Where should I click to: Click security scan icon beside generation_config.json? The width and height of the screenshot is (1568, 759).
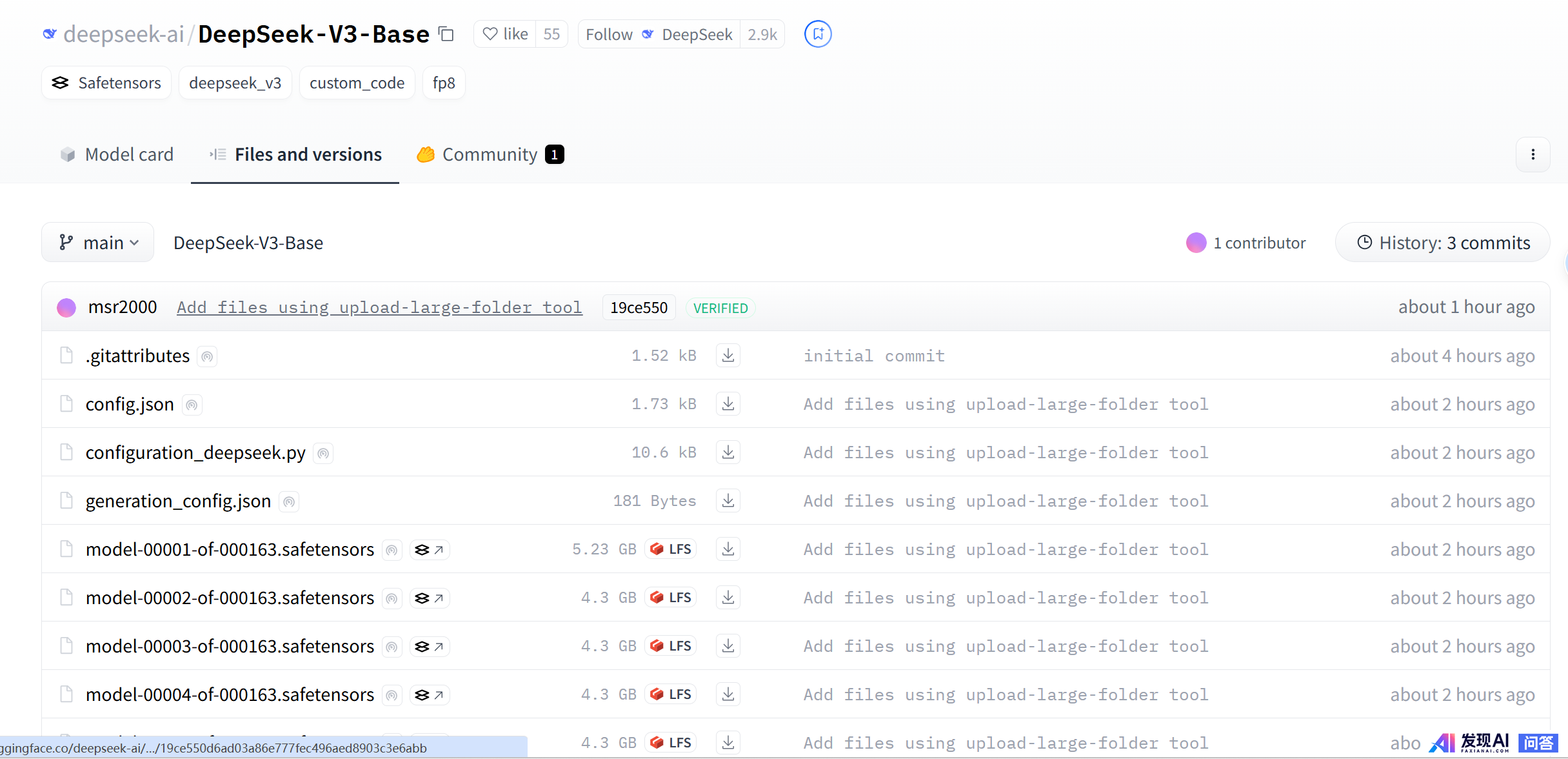pyautogui.click(x=289, y=501)
